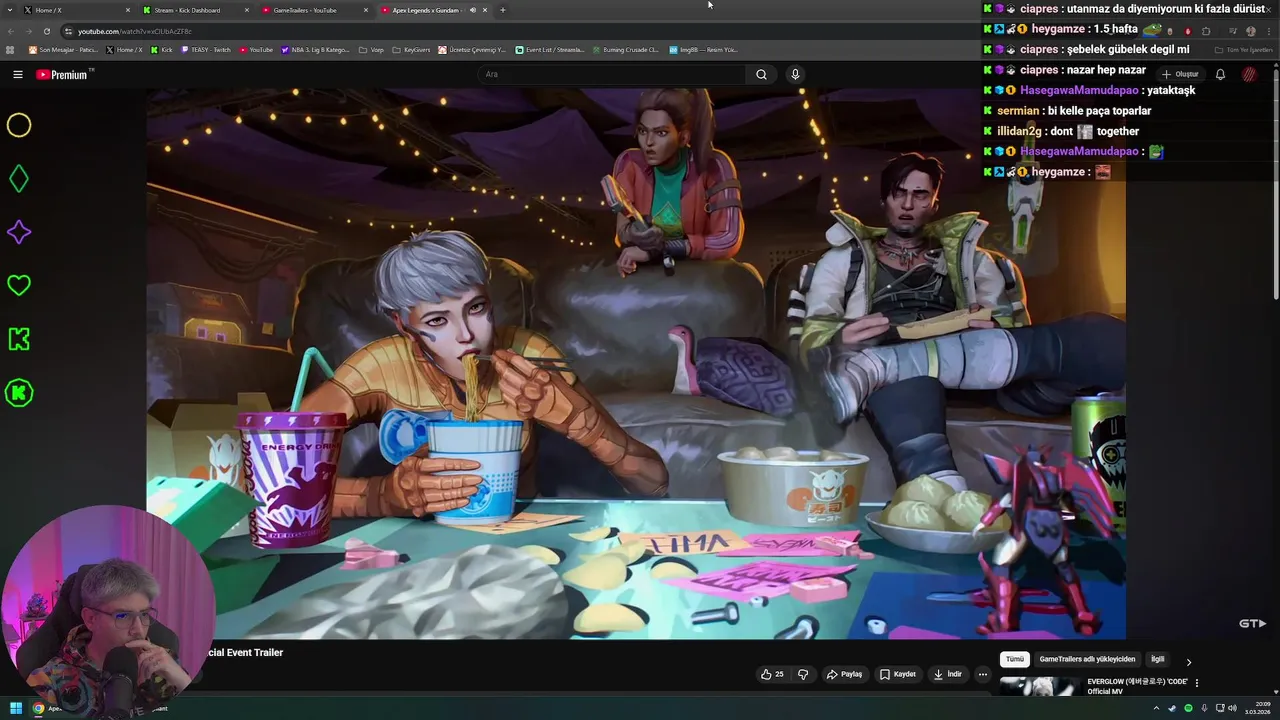Screen dimensions: 1280x720
Task: Dislike the video with thumbs down
Action: pos(802,674)
